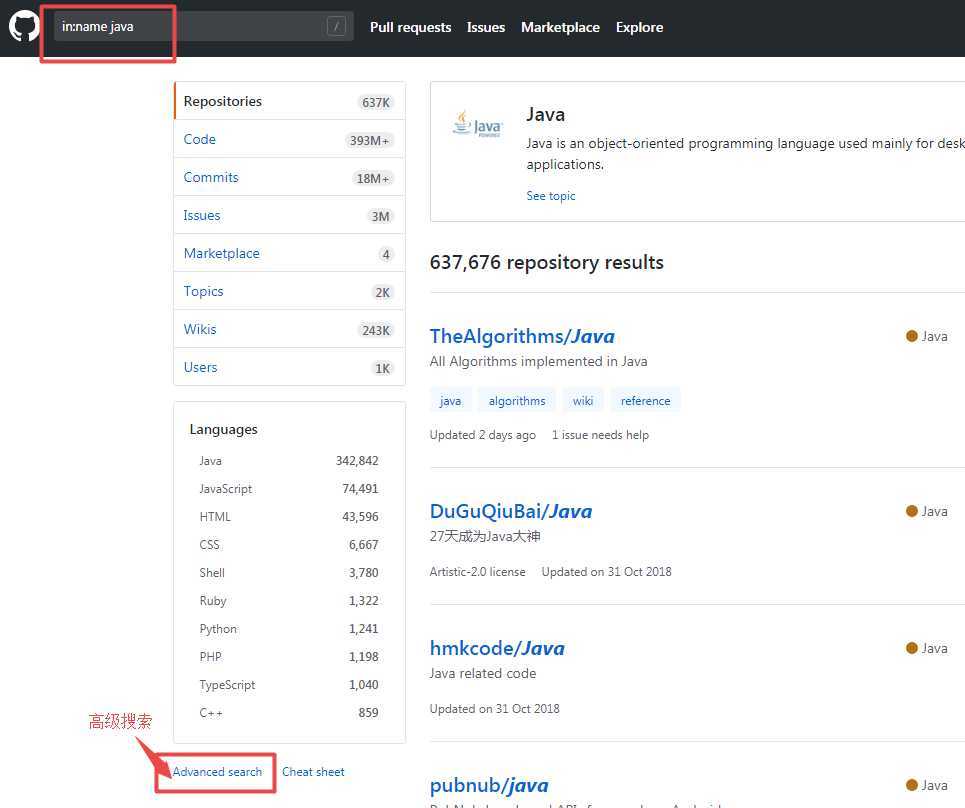Open the TheAlgorithms/Java repository
The width and height of the screenshot is (965, 808).
click(x=522, y=336)
